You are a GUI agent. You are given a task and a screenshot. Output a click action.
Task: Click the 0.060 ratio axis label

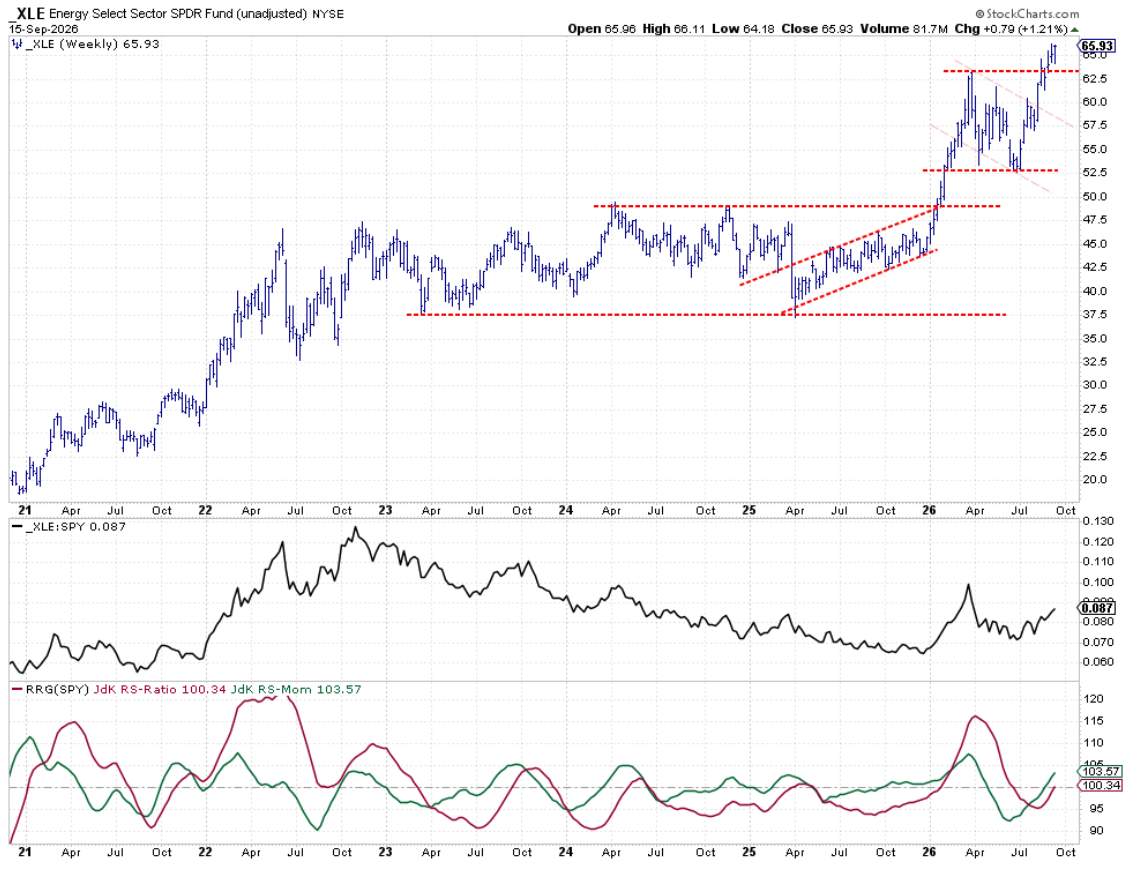pyautogui.click(x=1097, y=663)
